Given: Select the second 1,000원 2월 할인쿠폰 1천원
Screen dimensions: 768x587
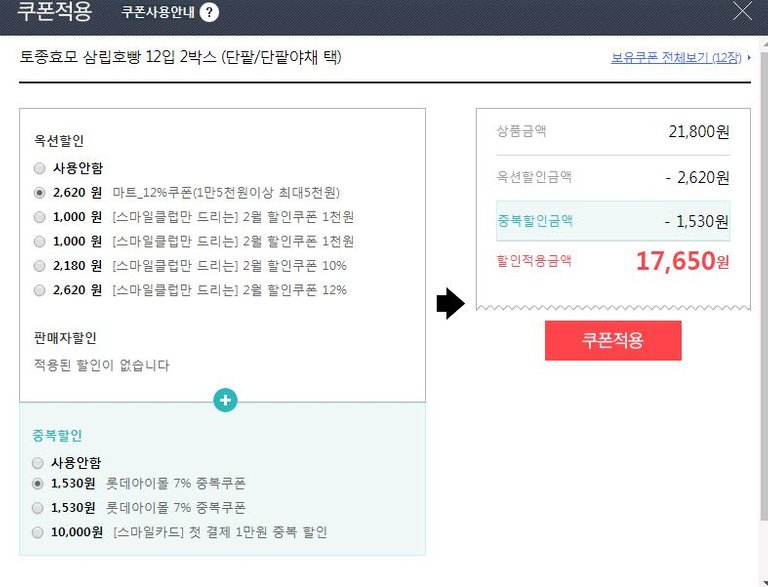Looking at the screenshot, I should click(x=39, y=241).
